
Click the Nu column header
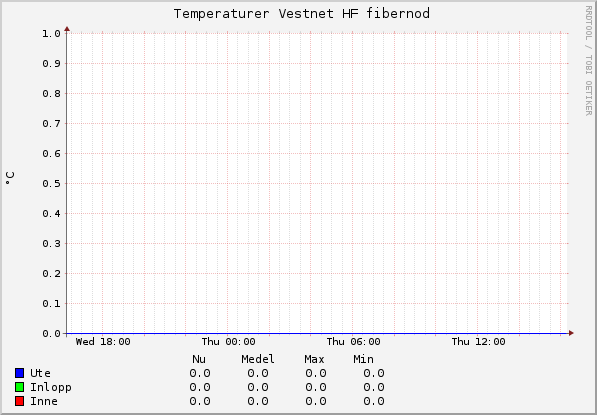tap(199, 359)
